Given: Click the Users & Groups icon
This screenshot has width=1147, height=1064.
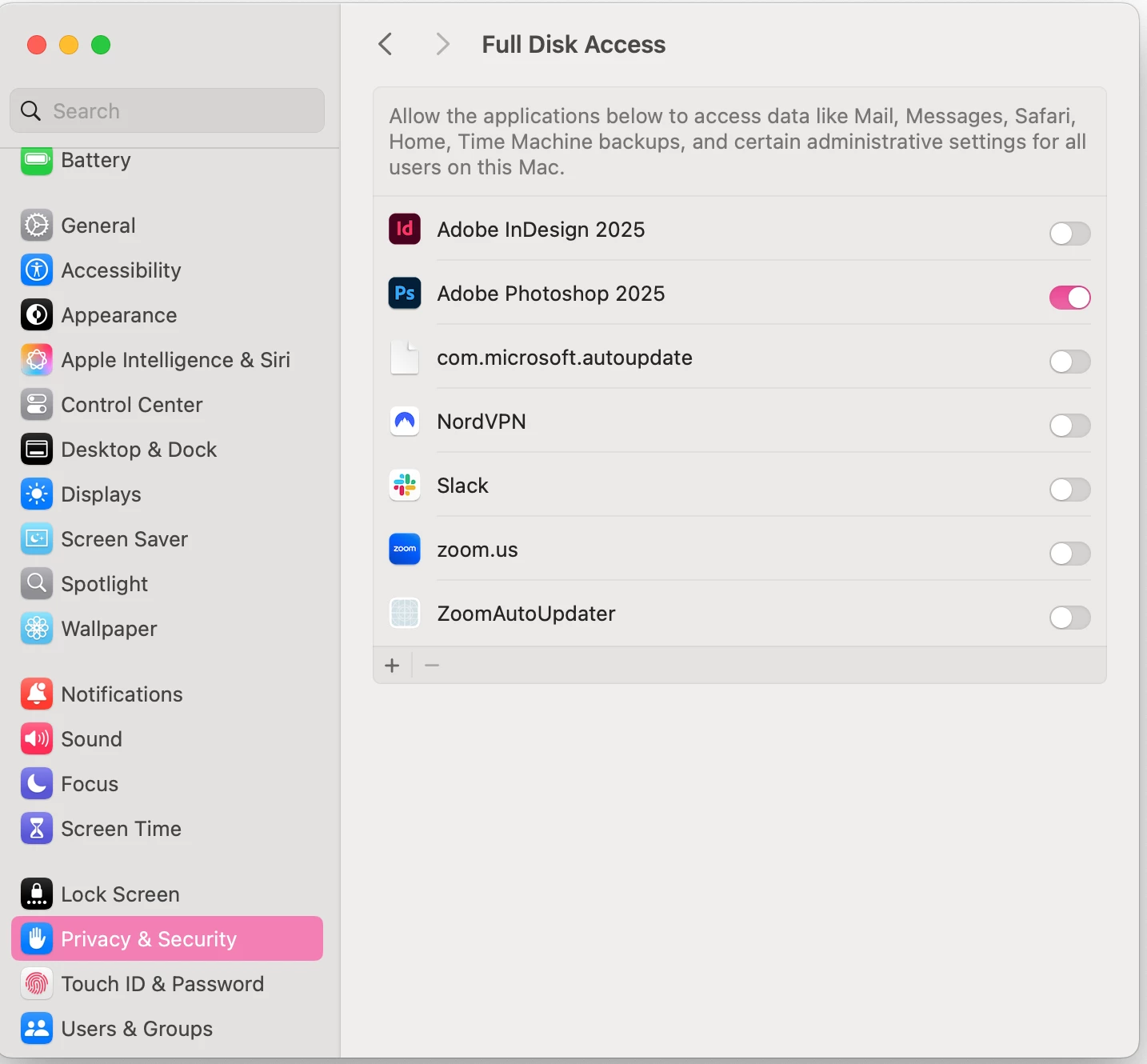Looking at the screenshot, I should pyautogui.click(x=37, y=1029).
